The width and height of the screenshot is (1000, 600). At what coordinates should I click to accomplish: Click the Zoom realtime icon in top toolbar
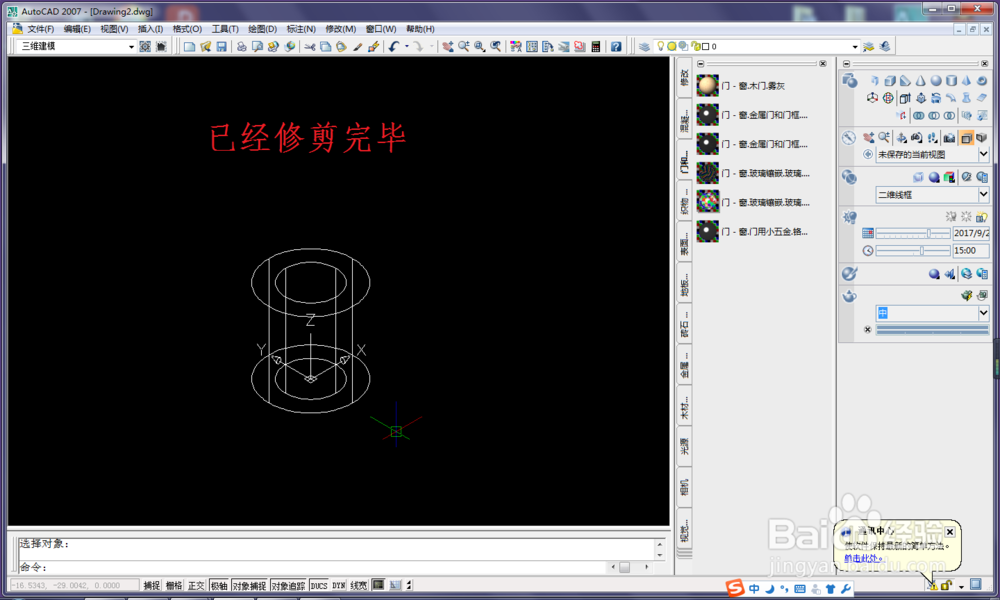click(x=464, y=47)
